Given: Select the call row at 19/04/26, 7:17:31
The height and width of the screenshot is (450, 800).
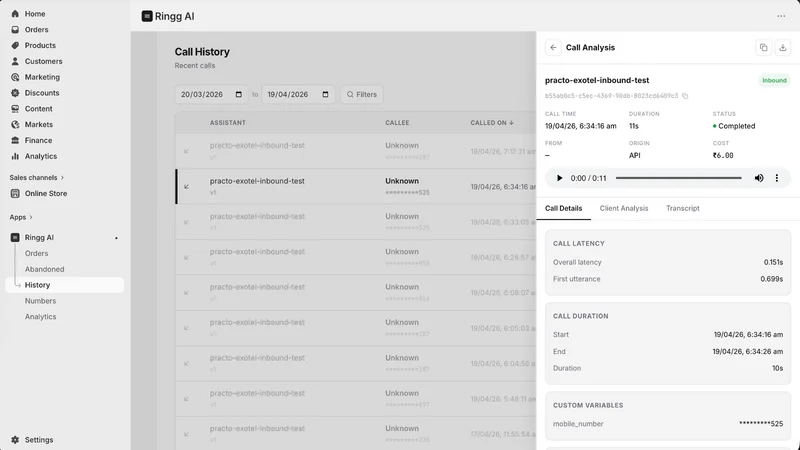Looking at the screenshot, I should pos(356,151).
